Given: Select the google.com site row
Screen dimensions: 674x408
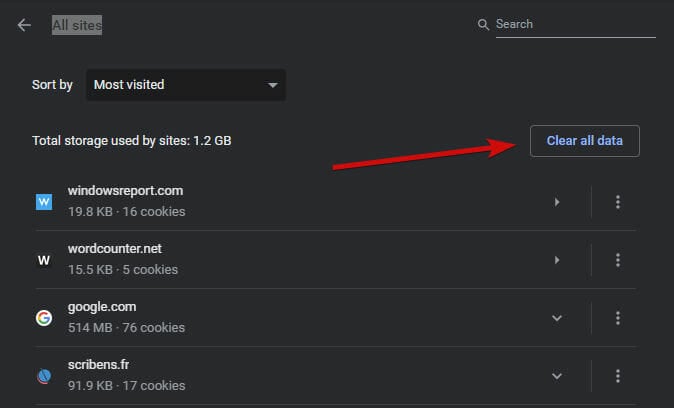Looking at the screenshot, I should click(335, 318).
